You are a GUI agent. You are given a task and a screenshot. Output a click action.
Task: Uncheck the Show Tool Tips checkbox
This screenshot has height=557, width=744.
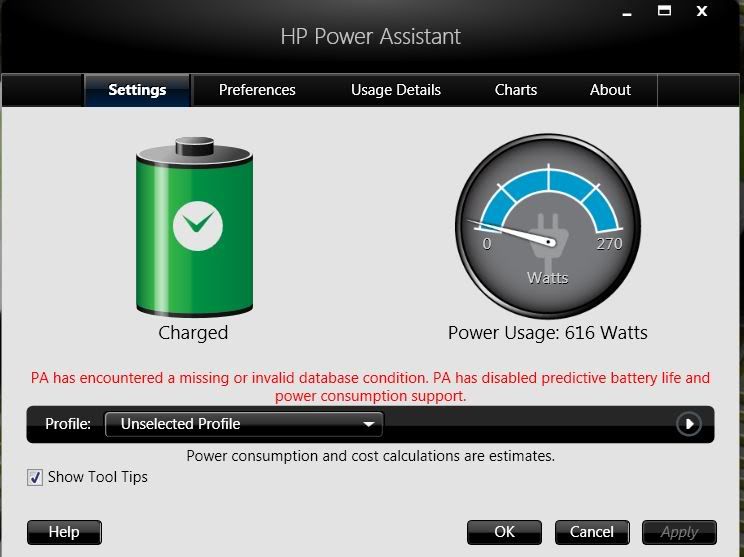pyautogui.click(x=35, y=477)
